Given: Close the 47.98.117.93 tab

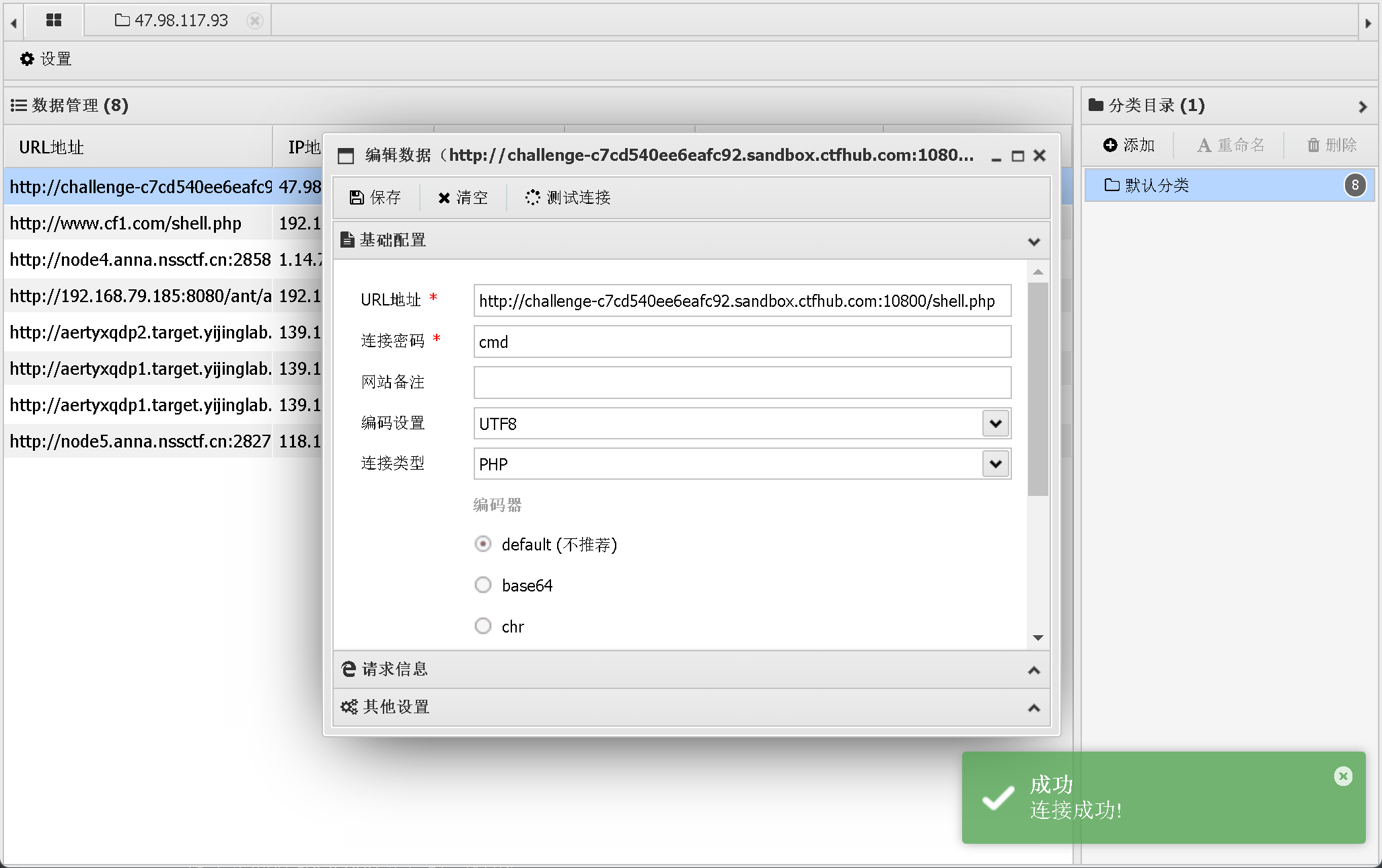Looking at the screenshot, I should [255, 21].
